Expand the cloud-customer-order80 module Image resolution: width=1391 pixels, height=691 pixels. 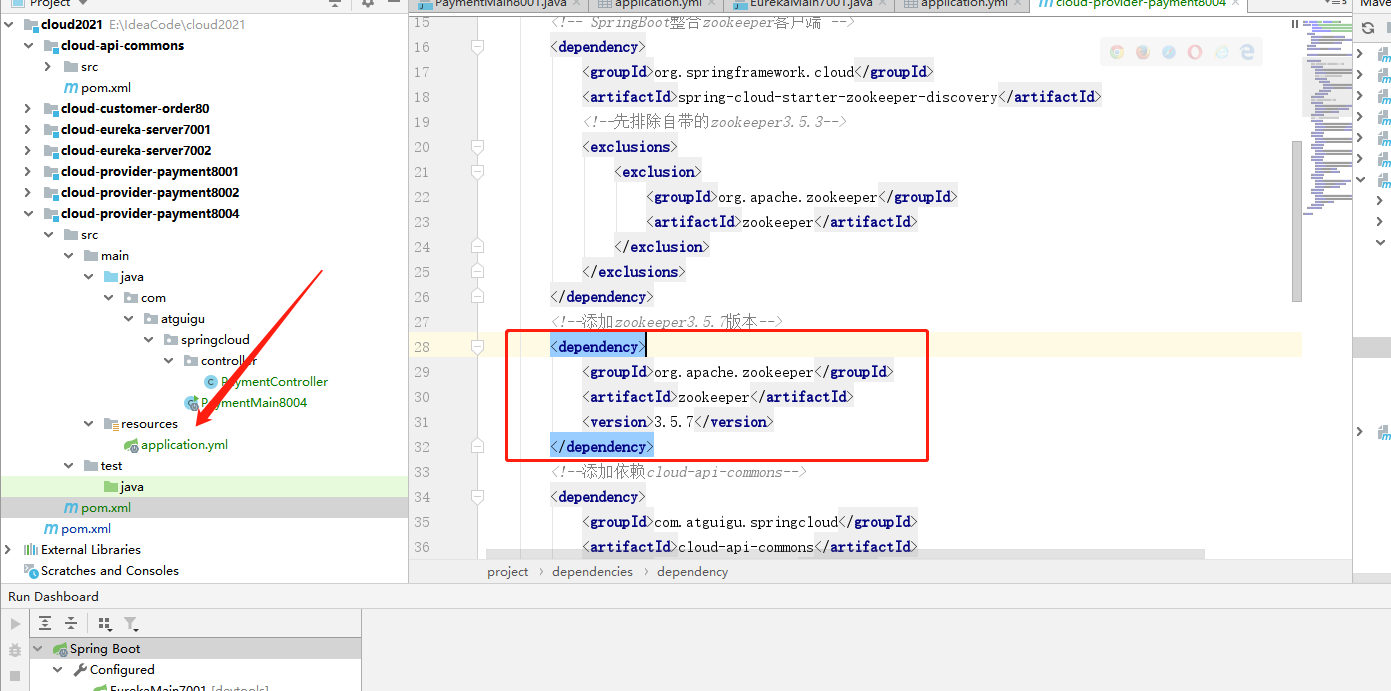[28, 109]
